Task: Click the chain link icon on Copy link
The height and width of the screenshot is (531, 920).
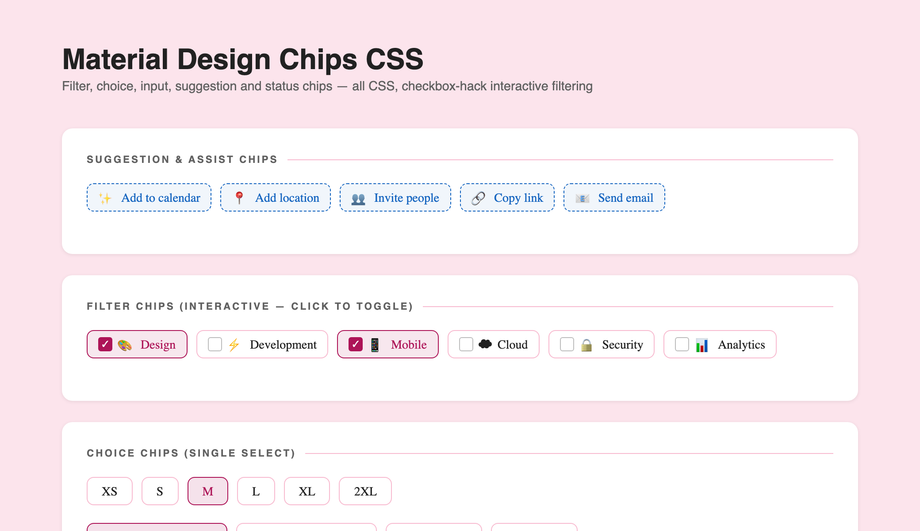Action: (x=478, y=198)
